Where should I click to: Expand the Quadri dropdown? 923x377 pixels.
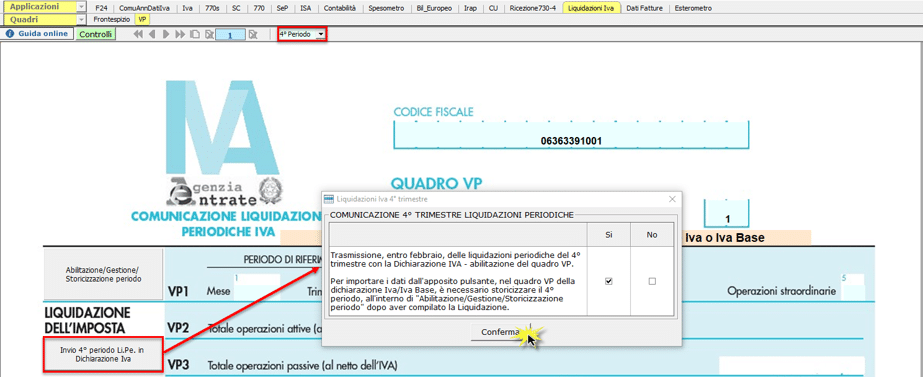81,19
